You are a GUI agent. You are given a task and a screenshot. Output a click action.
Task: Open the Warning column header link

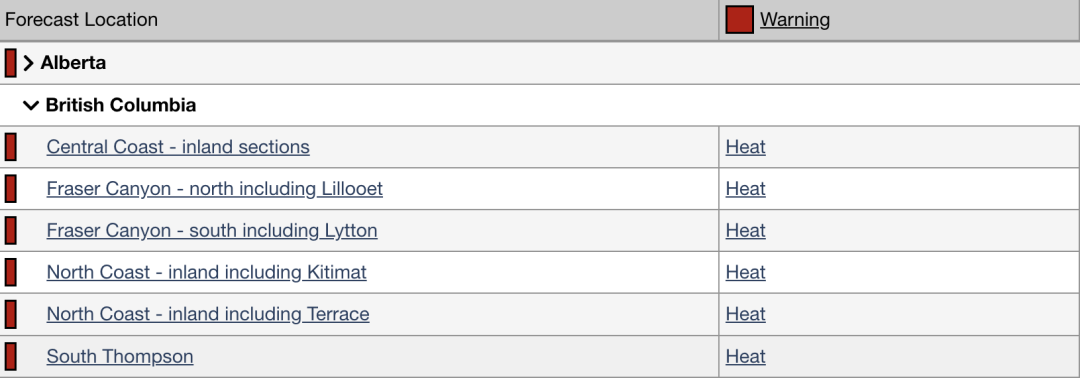click(x=795, y=20)
